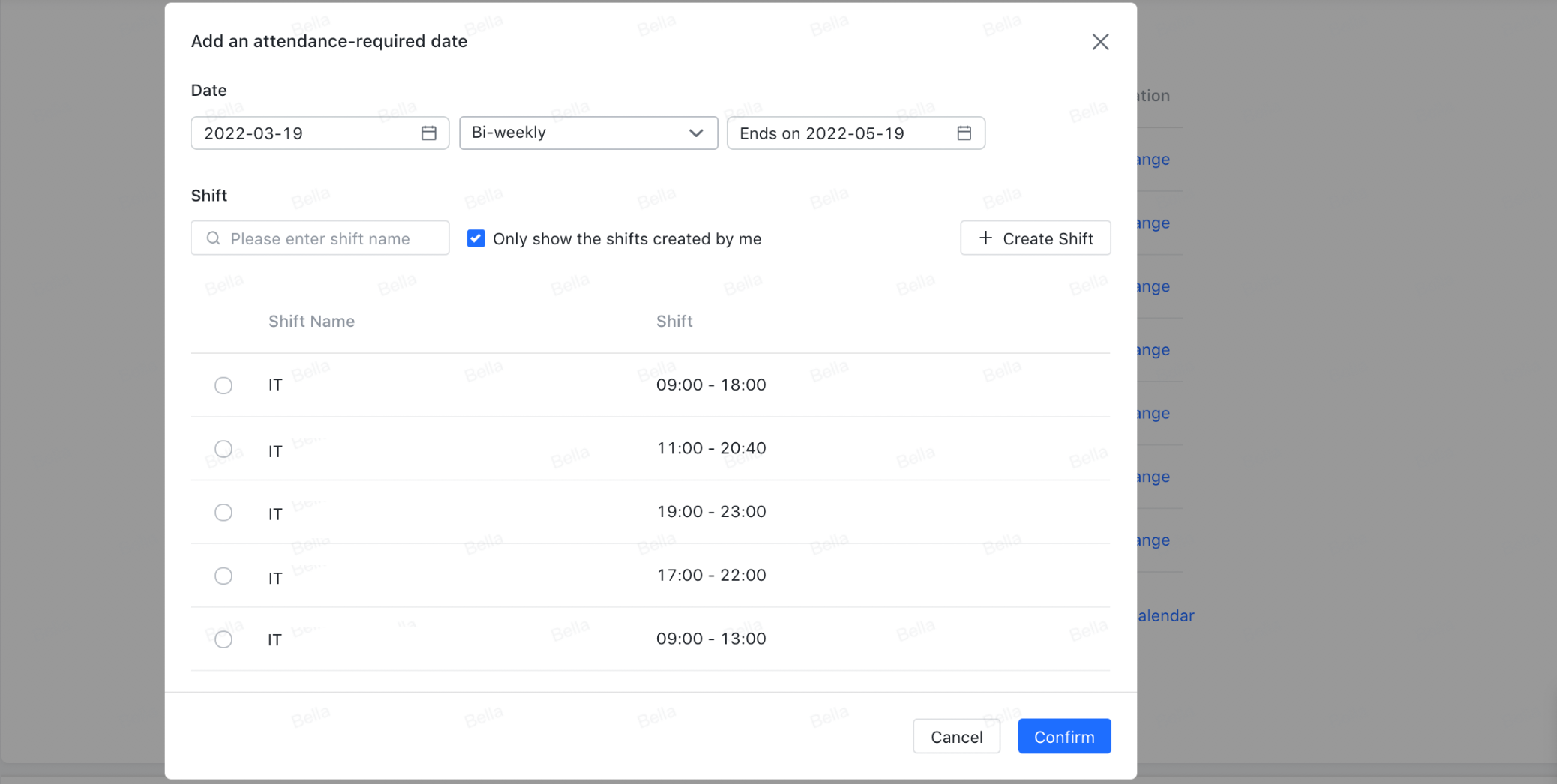Screen dimensions: 1557x784
Task: Click the Bi-weekly dropdown chevron arrow
Action: (x=695, y=133)
